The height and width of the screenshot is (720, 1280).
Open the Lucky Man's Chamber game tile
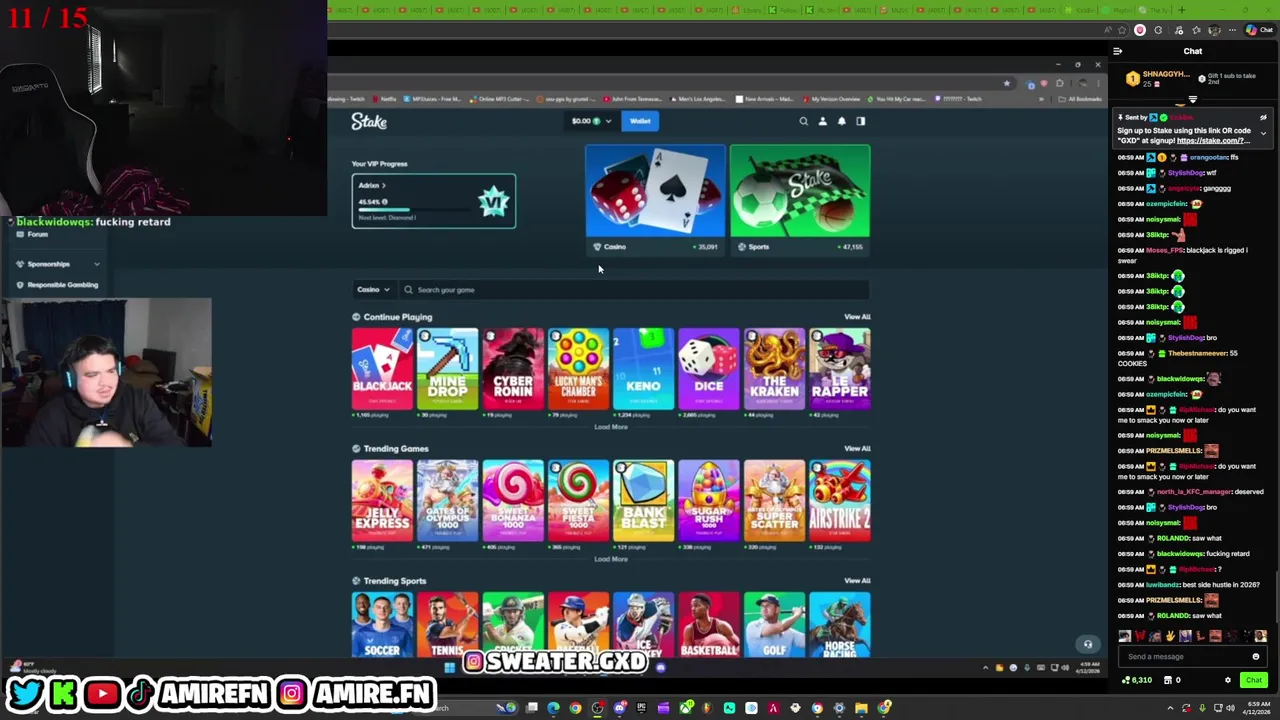578,369
